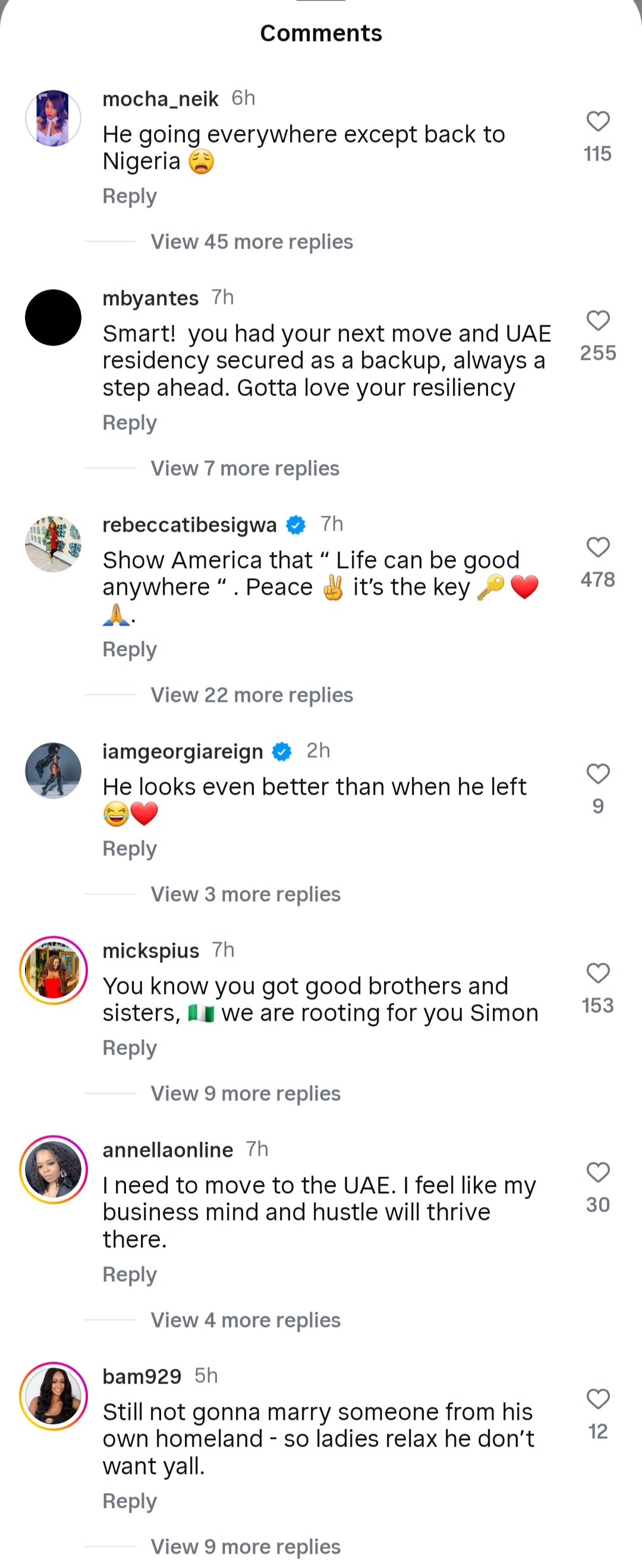This screenshot has height=1568, width=642.
Task: Heart iamgeorgiareign's comment
Action: point(597,774)
